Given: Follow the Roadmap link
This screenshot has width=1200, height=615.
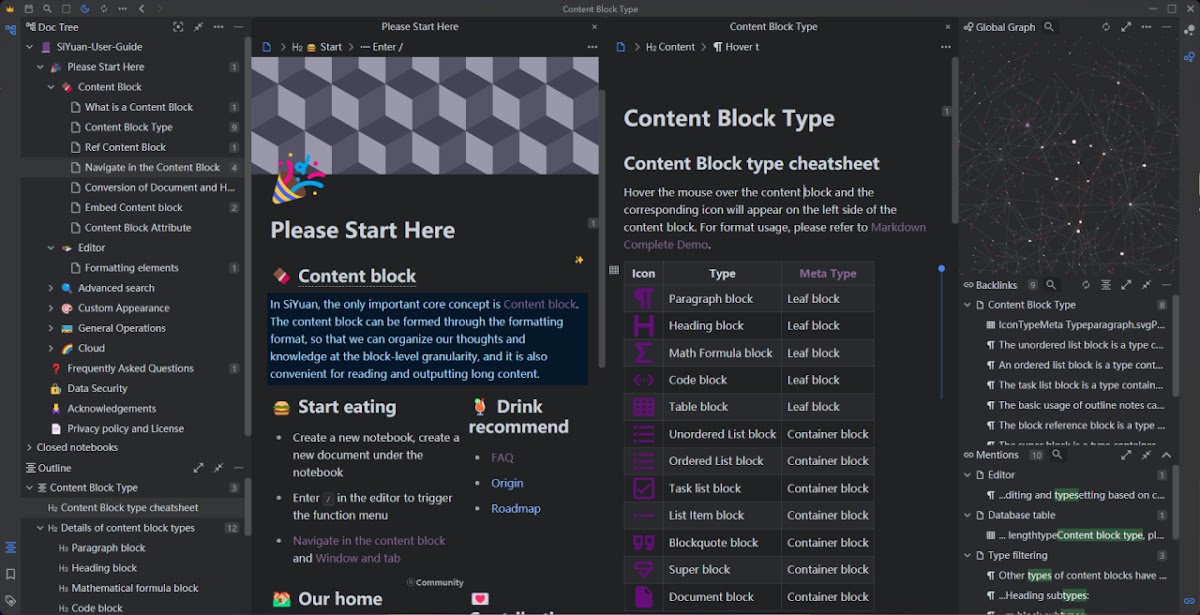Looking at the screenshot, I should click(515, 508).
